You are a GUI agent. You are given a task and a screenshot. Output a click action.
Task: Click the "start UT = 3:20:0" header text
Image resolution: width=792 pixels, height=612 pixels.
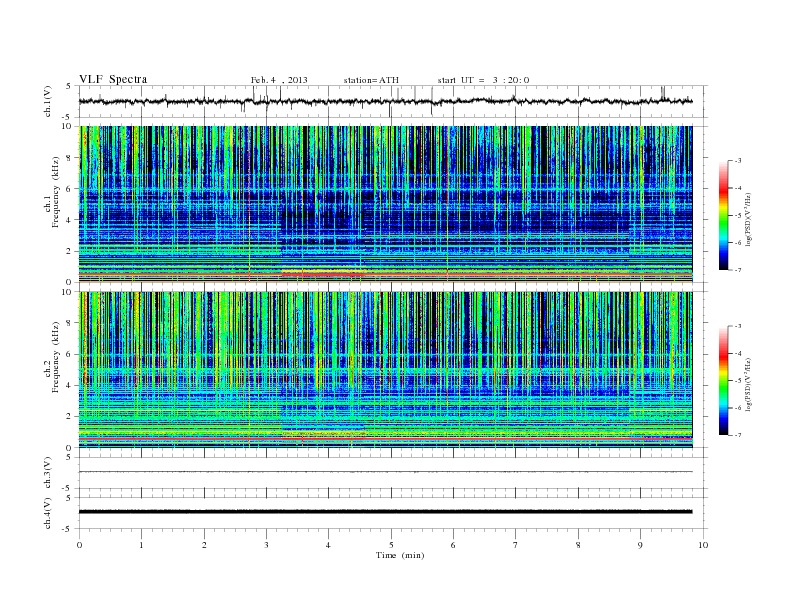(x=483, y=80)
